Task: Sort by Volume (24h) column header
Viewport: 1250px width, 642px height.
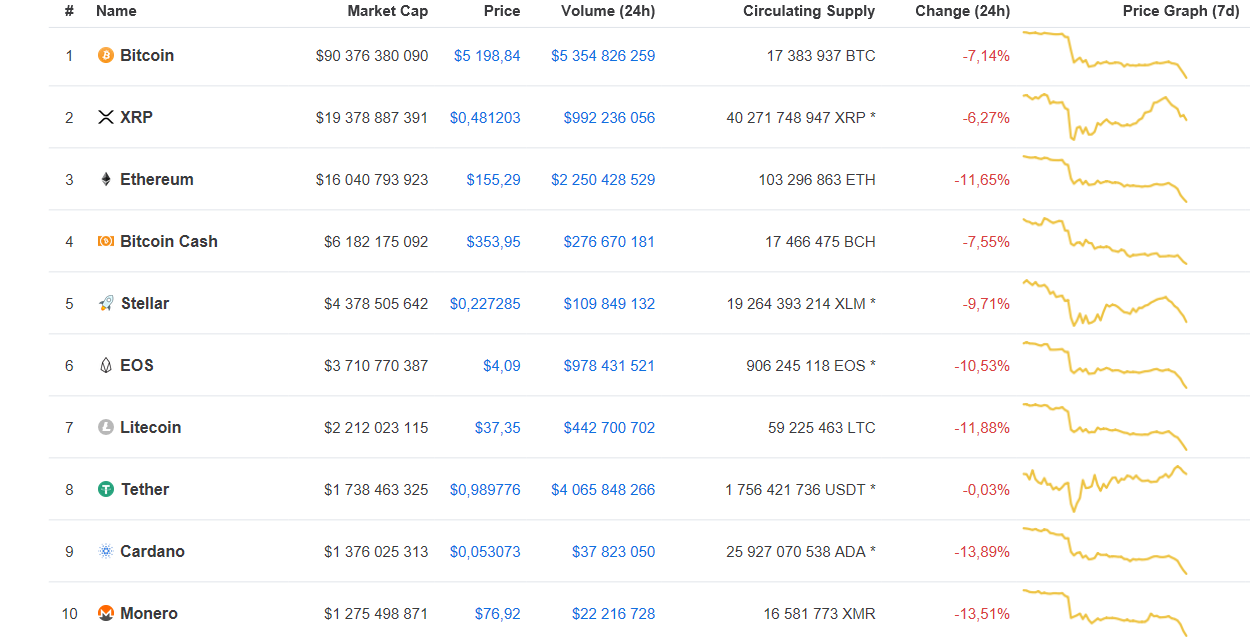Action: tap(608, 11)
